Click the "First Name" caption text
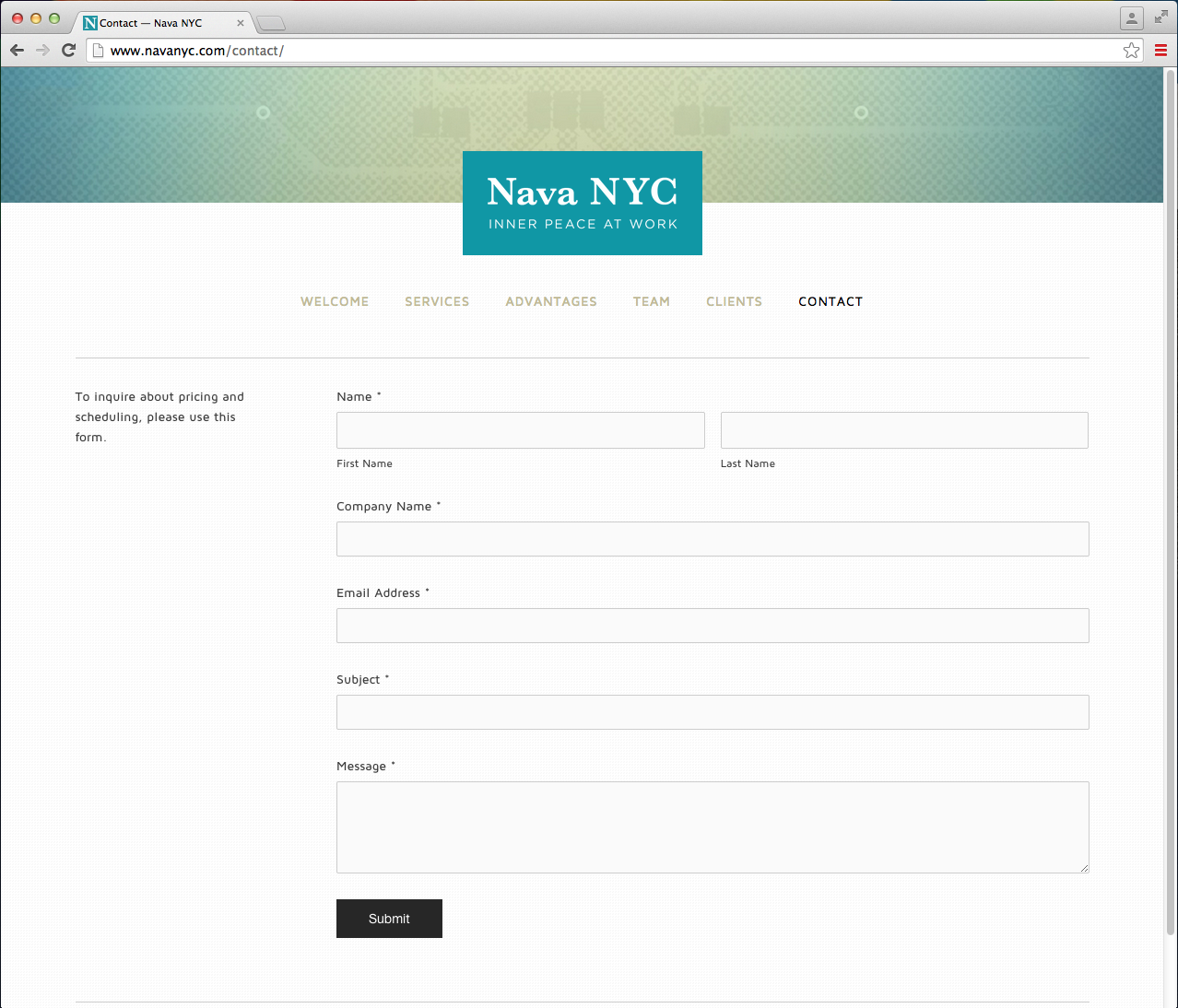This screenshot has width=1178, height=1008. (x=364, y=463)
